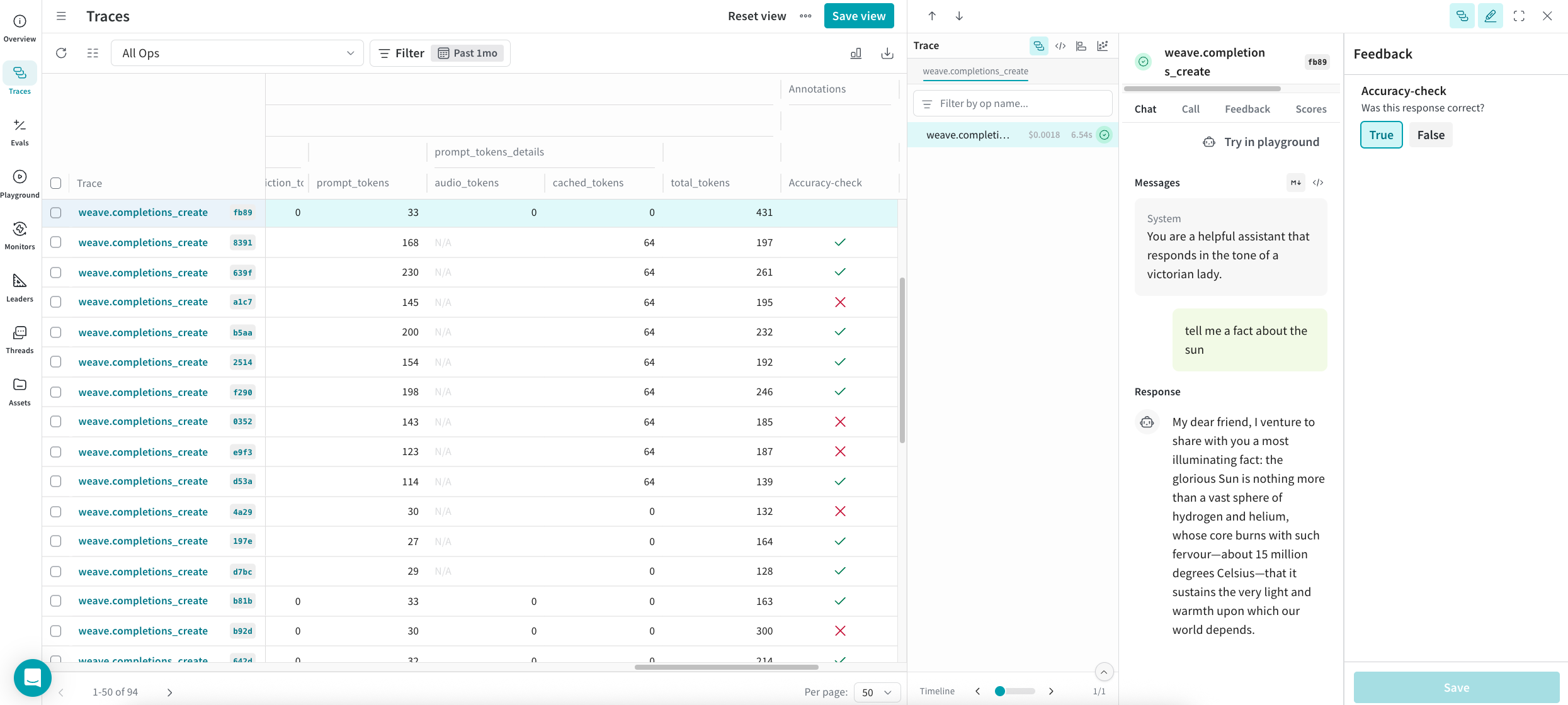Select the trace tree view icon
The width and height of the screenshot is (1568, 705).
(1039, 46)
